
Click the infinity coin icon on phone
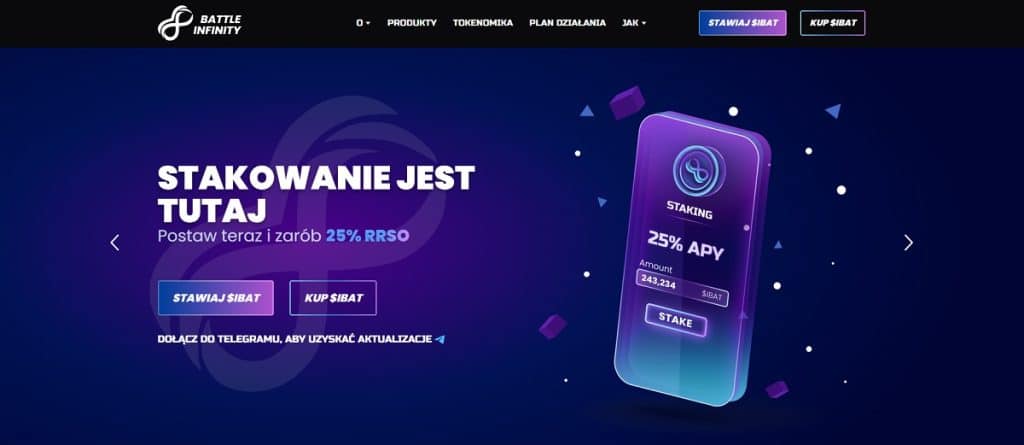(699, 171)
